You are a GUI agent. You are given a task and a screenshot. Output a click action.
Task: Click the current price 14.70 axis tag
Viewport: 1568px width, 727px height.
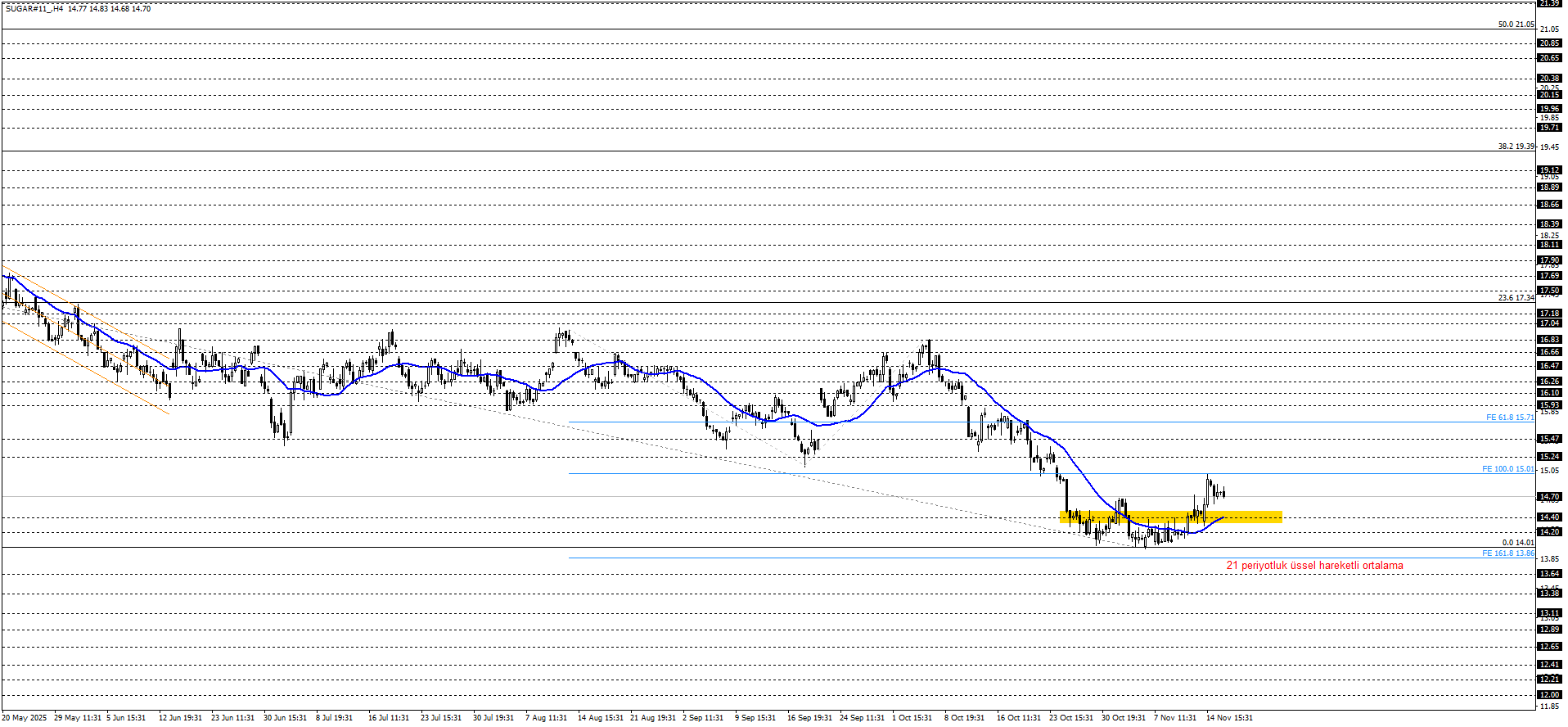pos(1549,497)
